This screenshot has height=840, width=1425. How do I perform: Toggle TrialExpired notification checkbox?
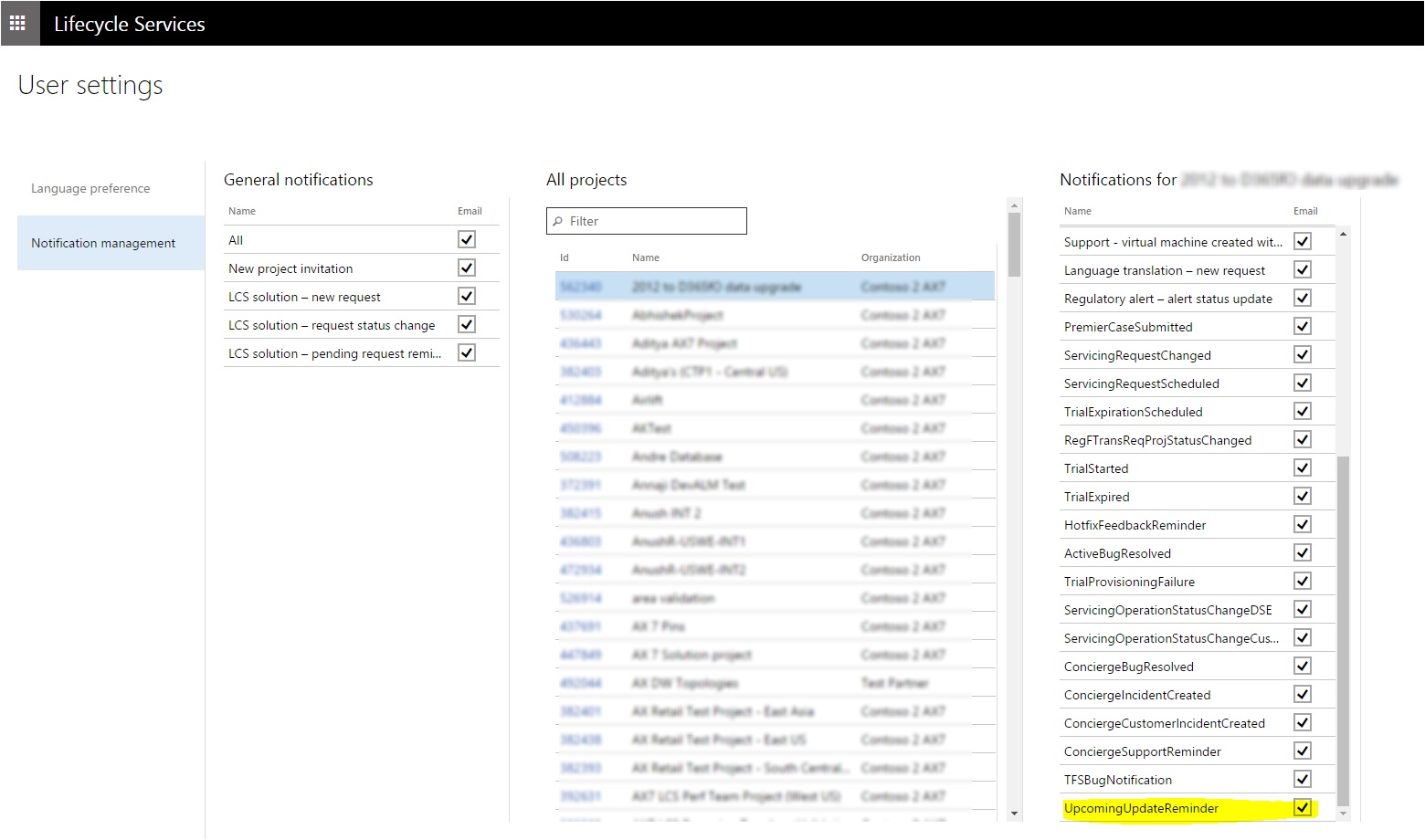tap(1303, 496)
